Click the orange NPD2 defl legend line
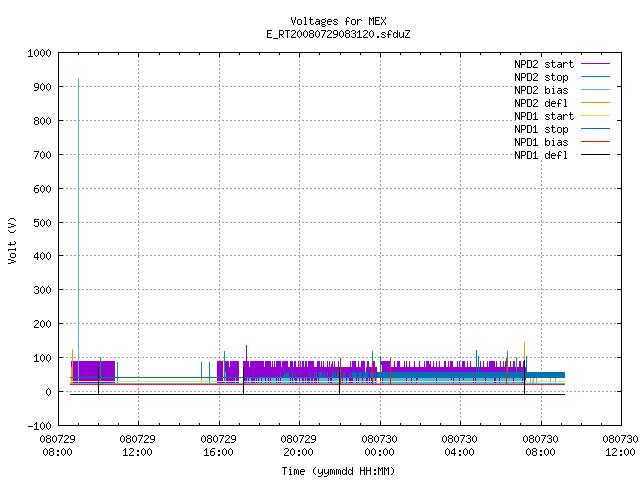Viewport: 640px width, 480px height. [596, 103]
